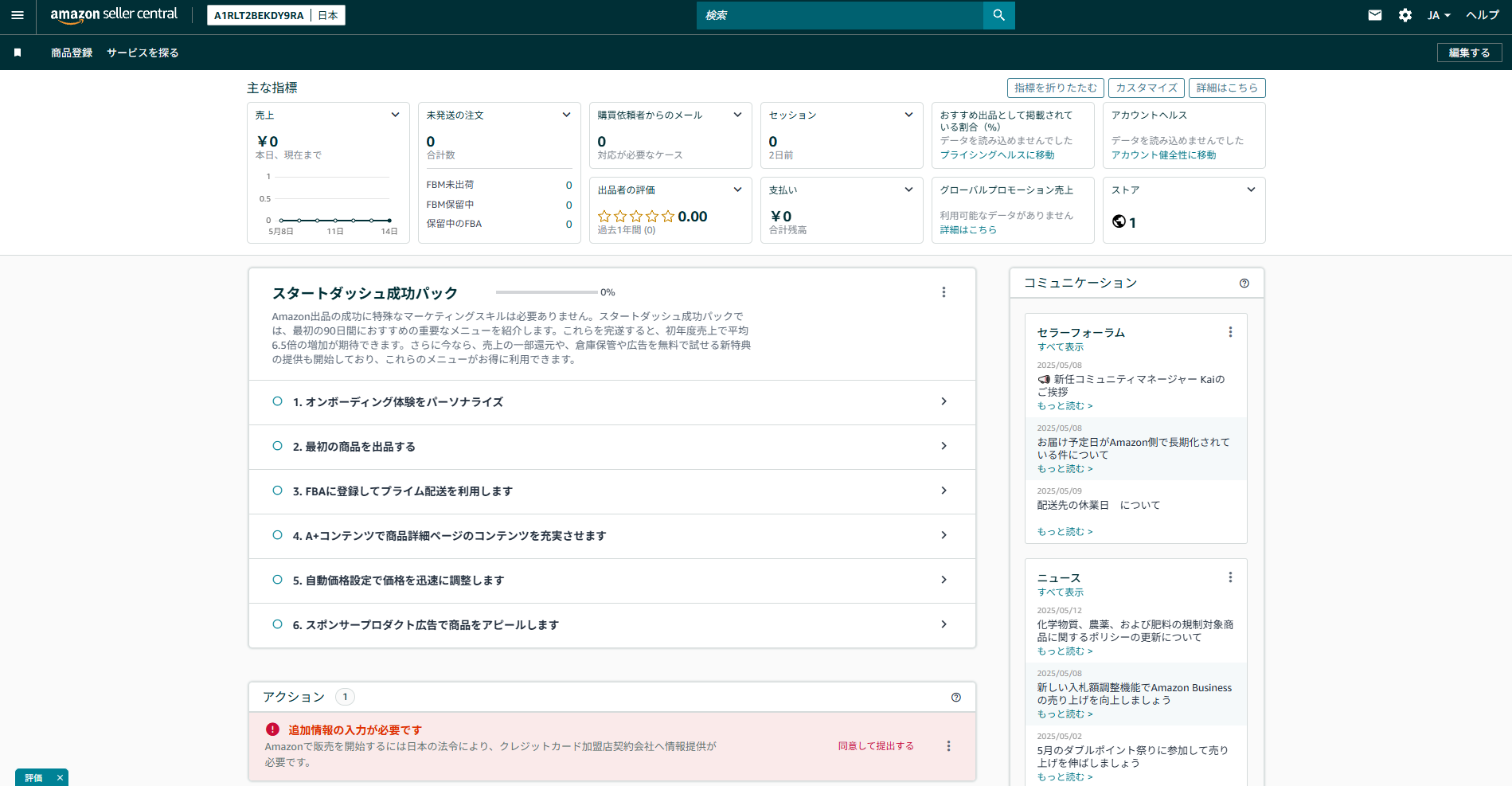
Task: Click すべて表示 under ニュース
Action: click(1061, 592)
